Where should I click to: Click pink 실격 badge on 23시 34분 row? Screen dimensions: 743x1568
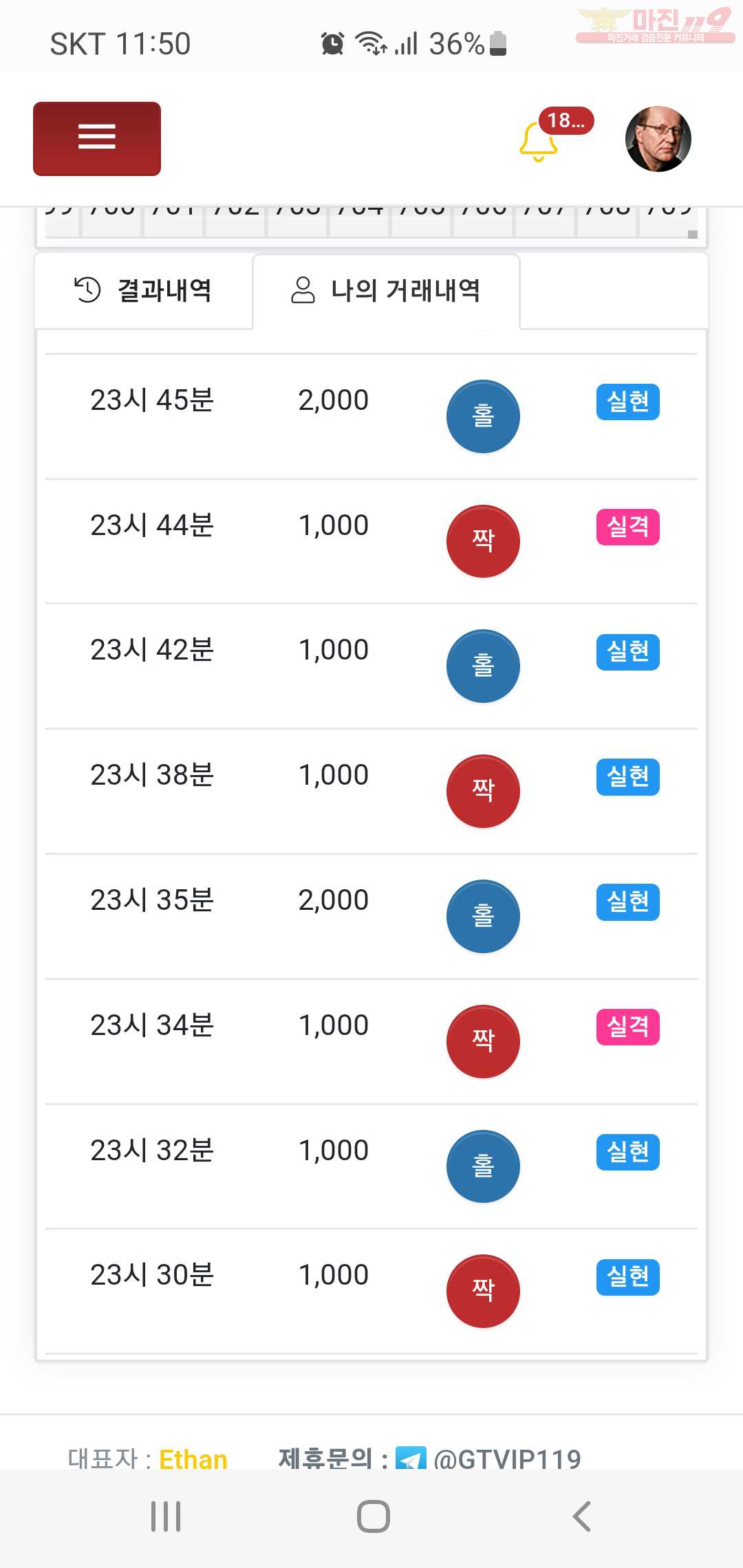point(627,1027)
